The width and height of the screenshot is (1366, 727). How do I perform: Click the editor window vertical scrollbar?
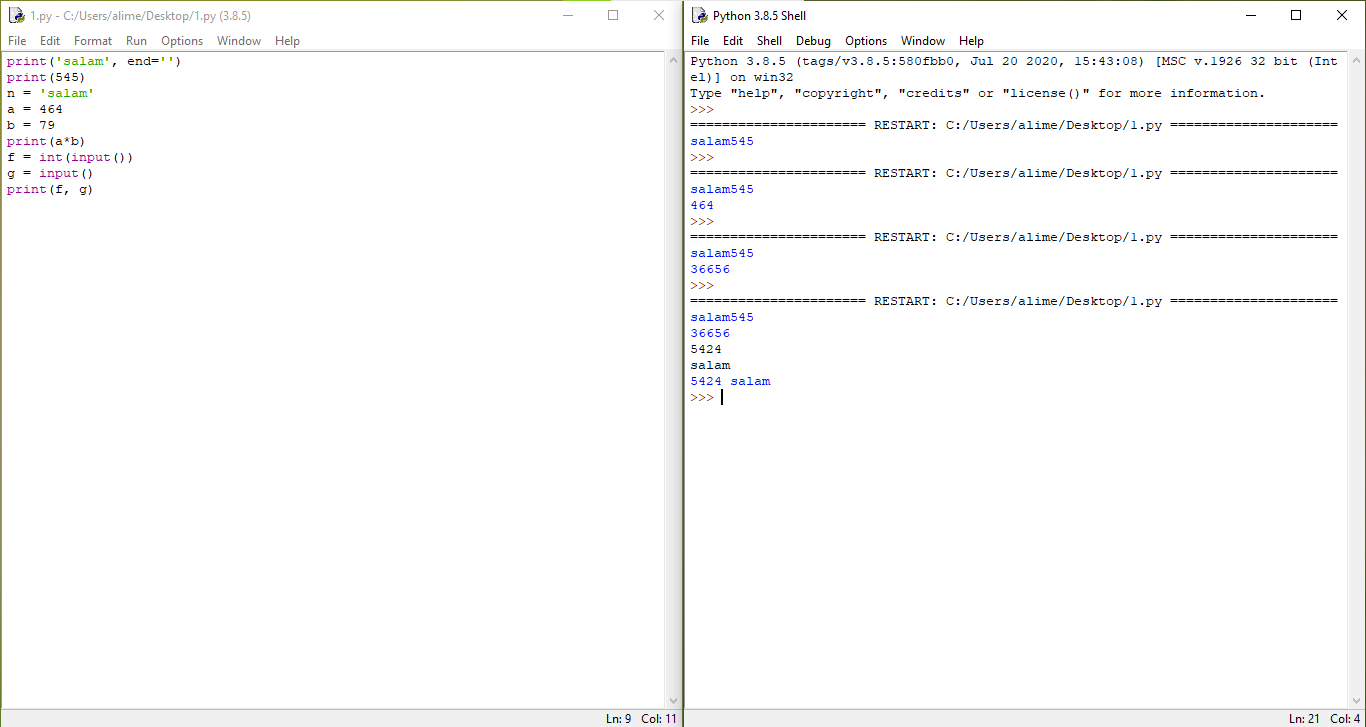click(x=673, y=380)
